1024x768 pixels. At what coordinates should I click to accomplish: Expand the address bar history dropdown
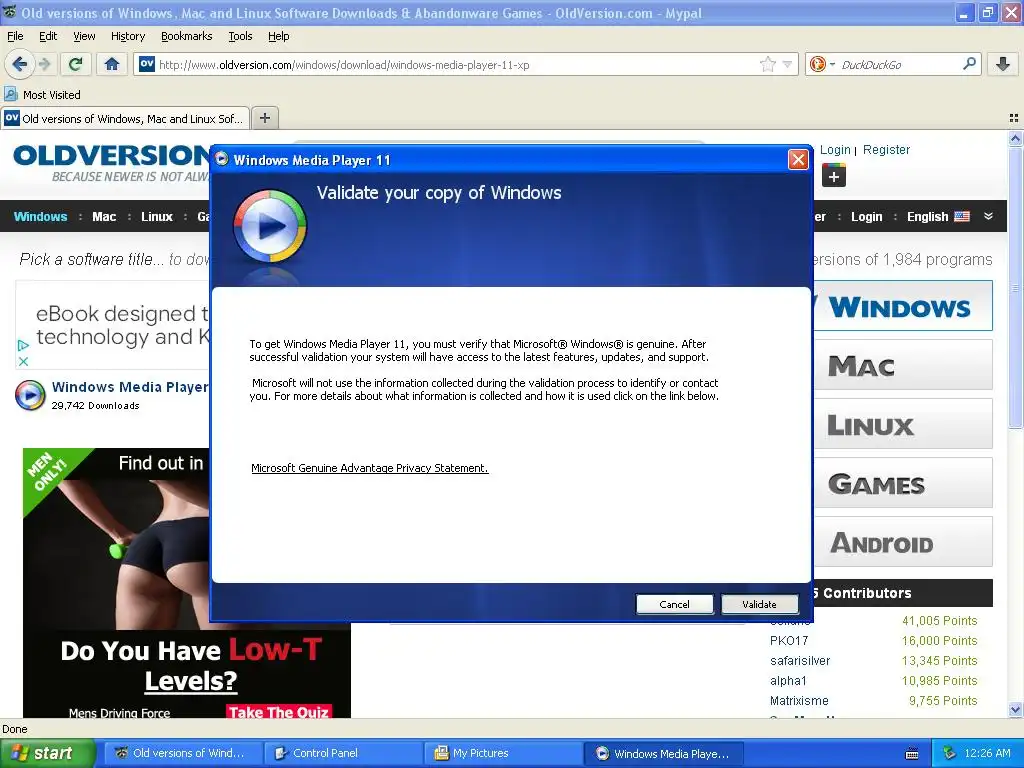tap(787, 64)
